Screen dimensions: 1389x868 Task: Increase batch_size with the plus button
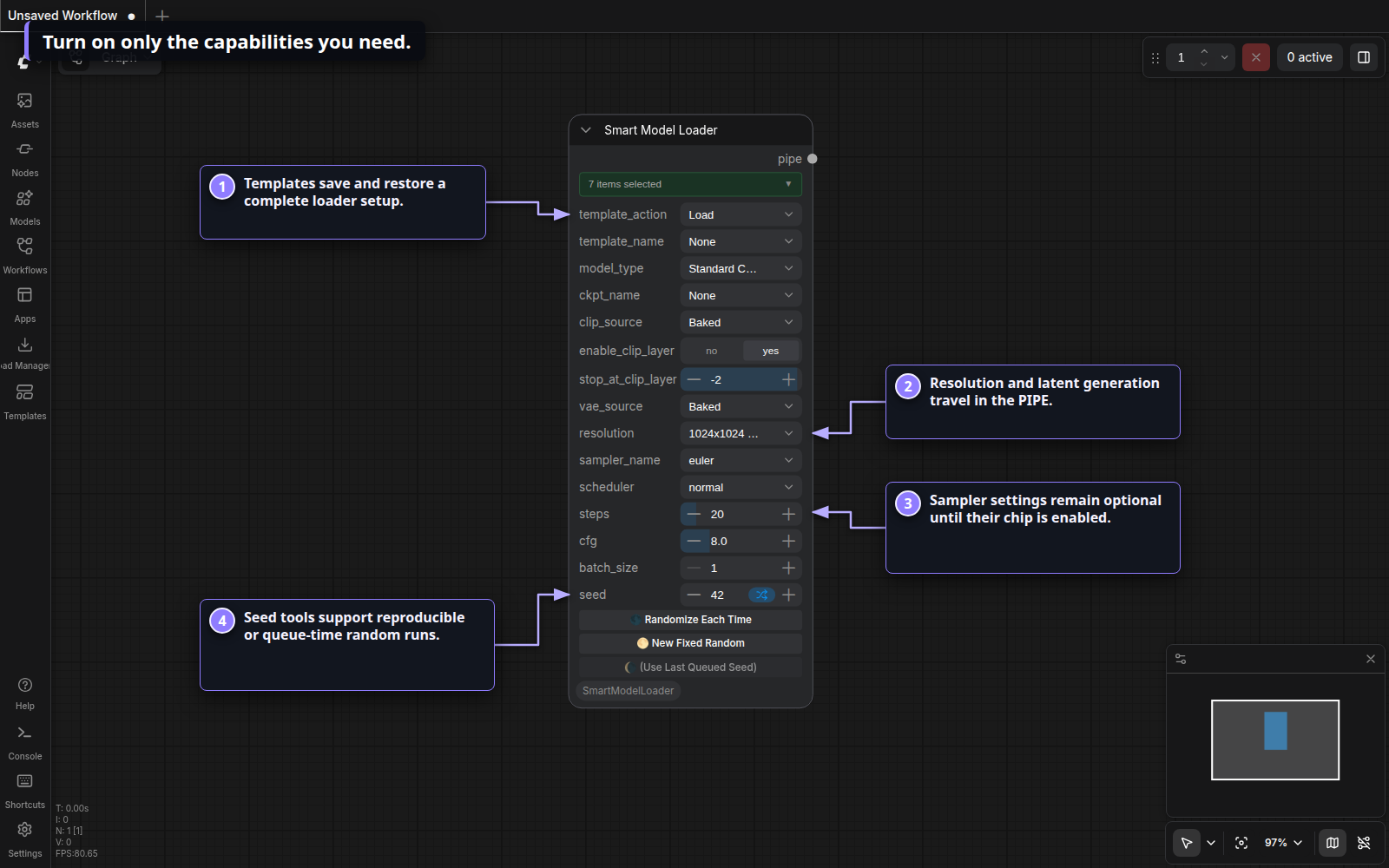click(x=788, y=568)
